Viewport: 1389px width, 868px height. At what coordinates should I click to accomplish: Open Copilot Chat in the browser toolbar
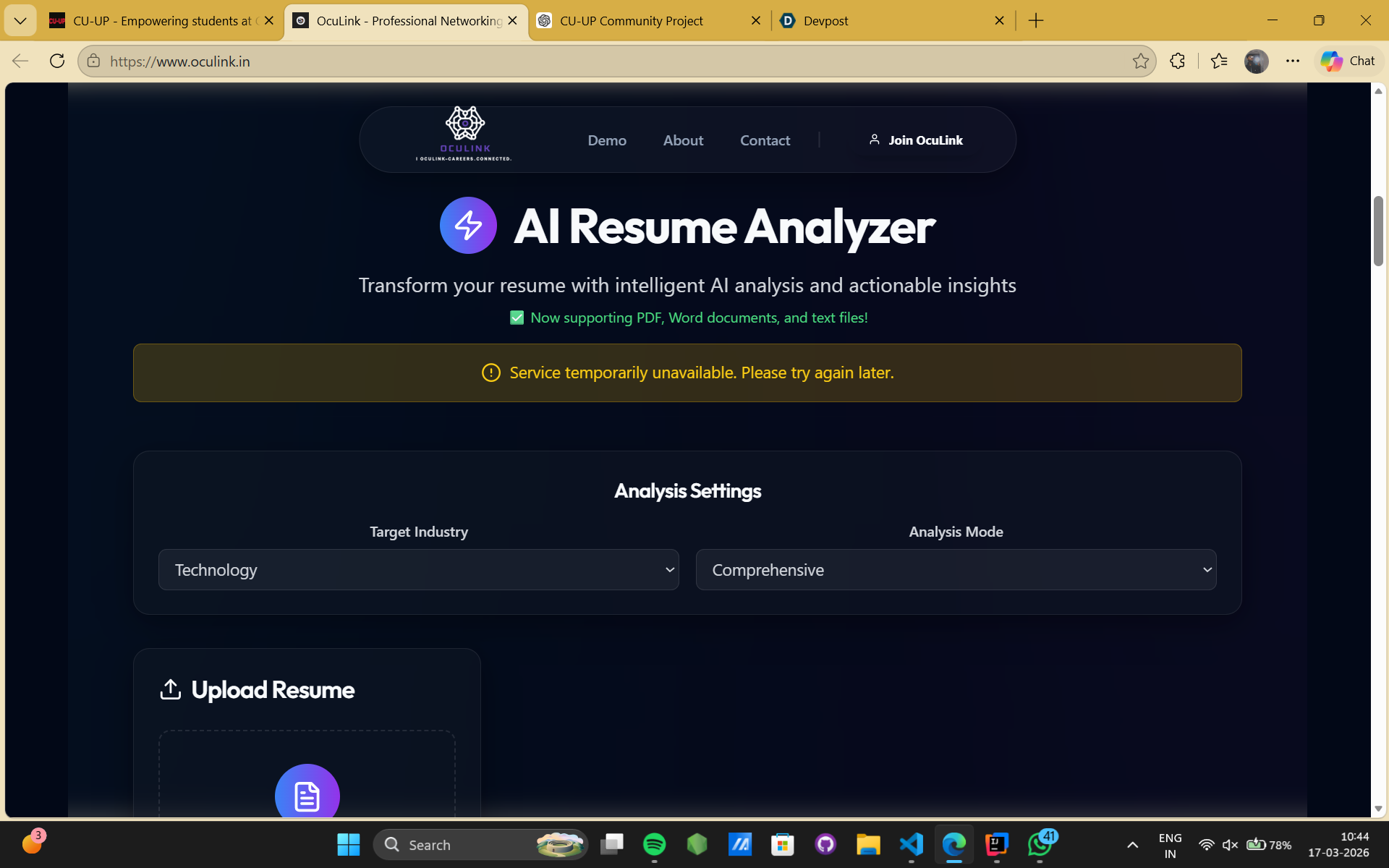coord(1348,61)
